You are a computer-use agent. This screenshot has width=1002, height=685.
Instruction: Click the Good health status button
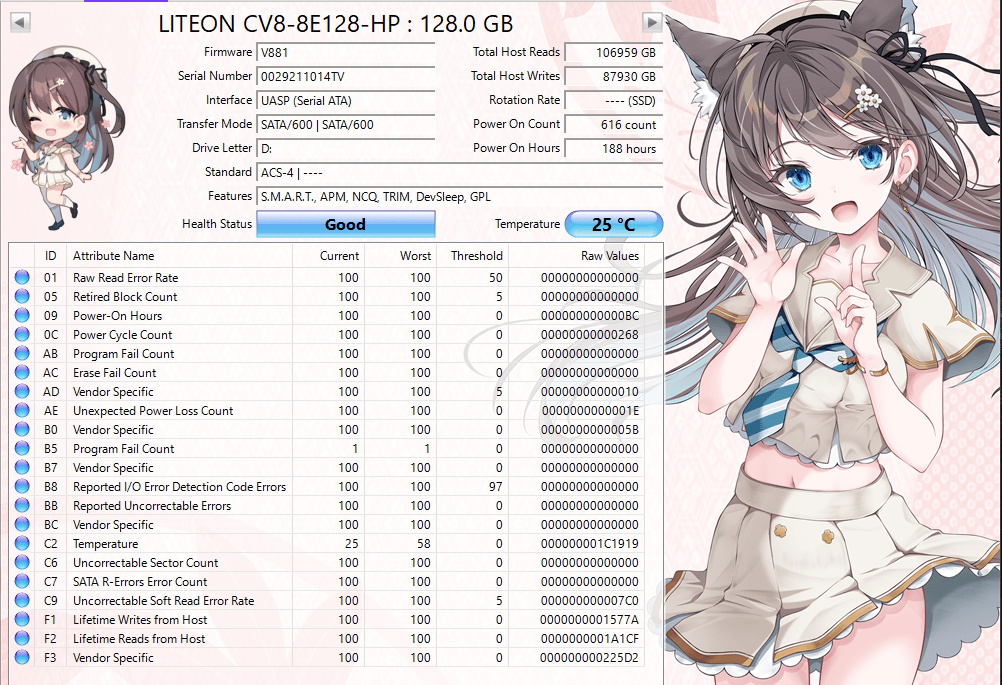[346, 224]
